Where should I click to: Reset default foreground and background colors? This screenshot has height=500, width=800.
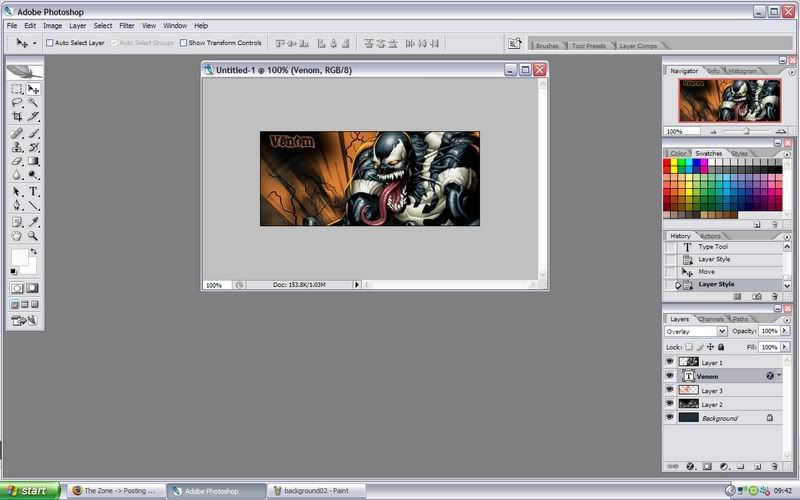coord(13,271)
